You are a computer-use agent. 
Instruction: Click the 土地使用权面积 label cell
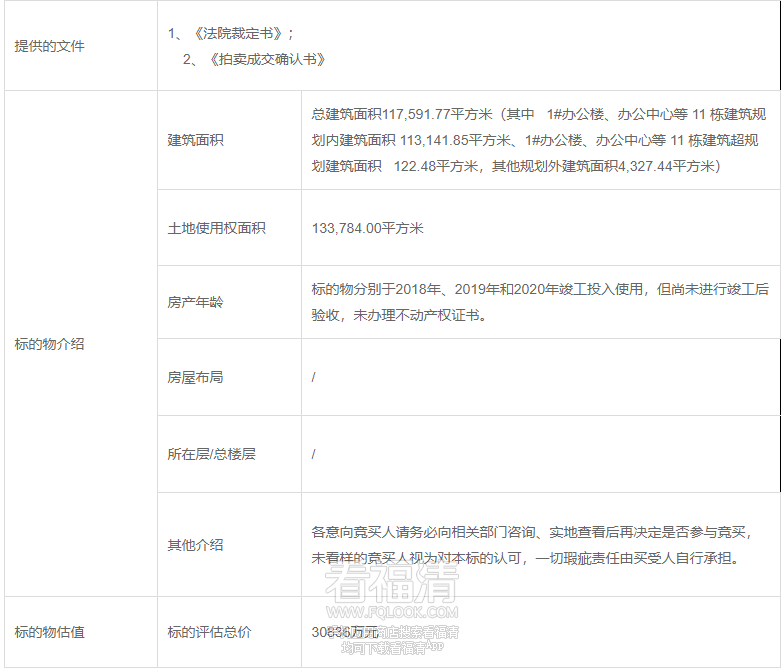216,228
